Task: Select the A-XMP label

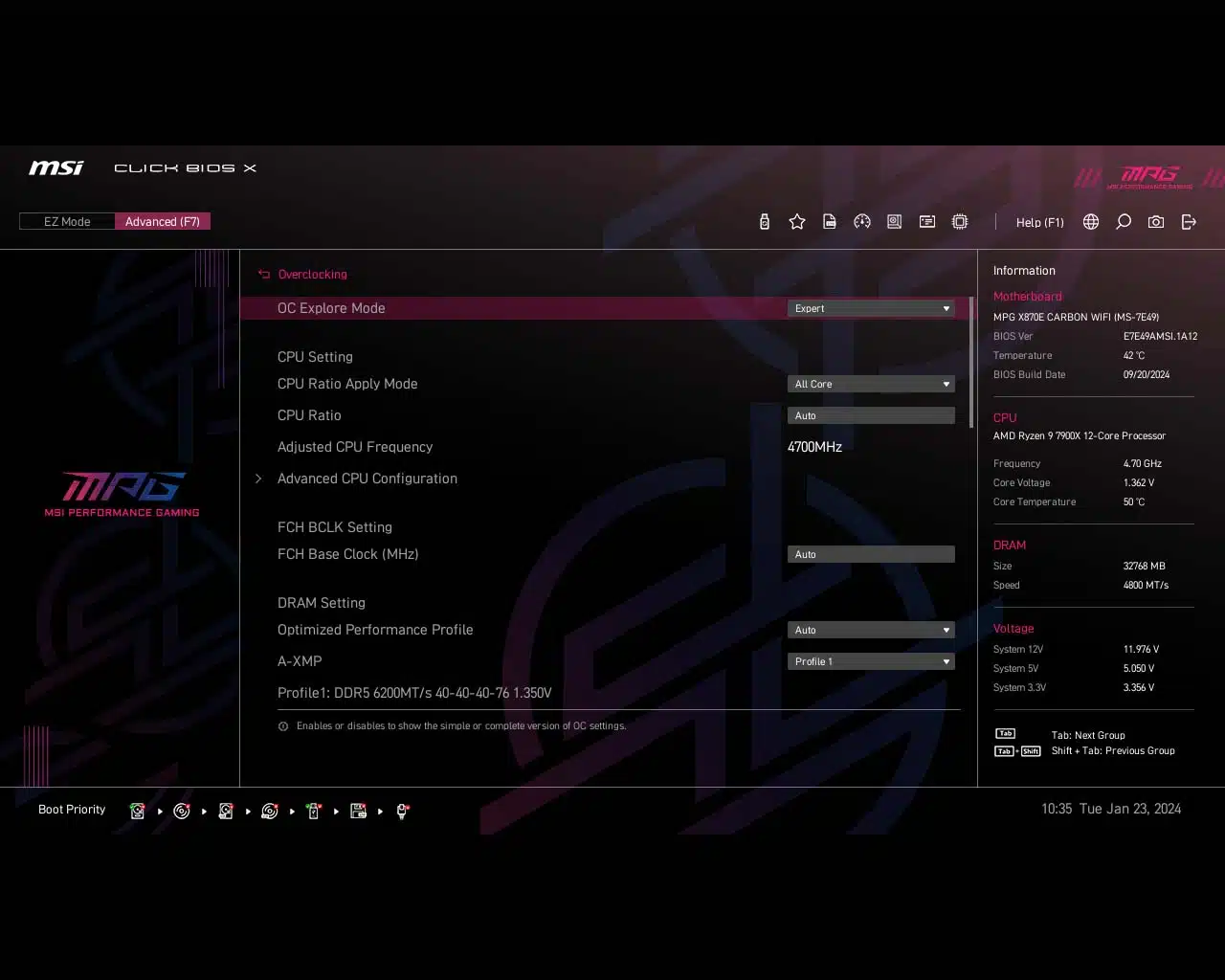Action: point(300,661)
